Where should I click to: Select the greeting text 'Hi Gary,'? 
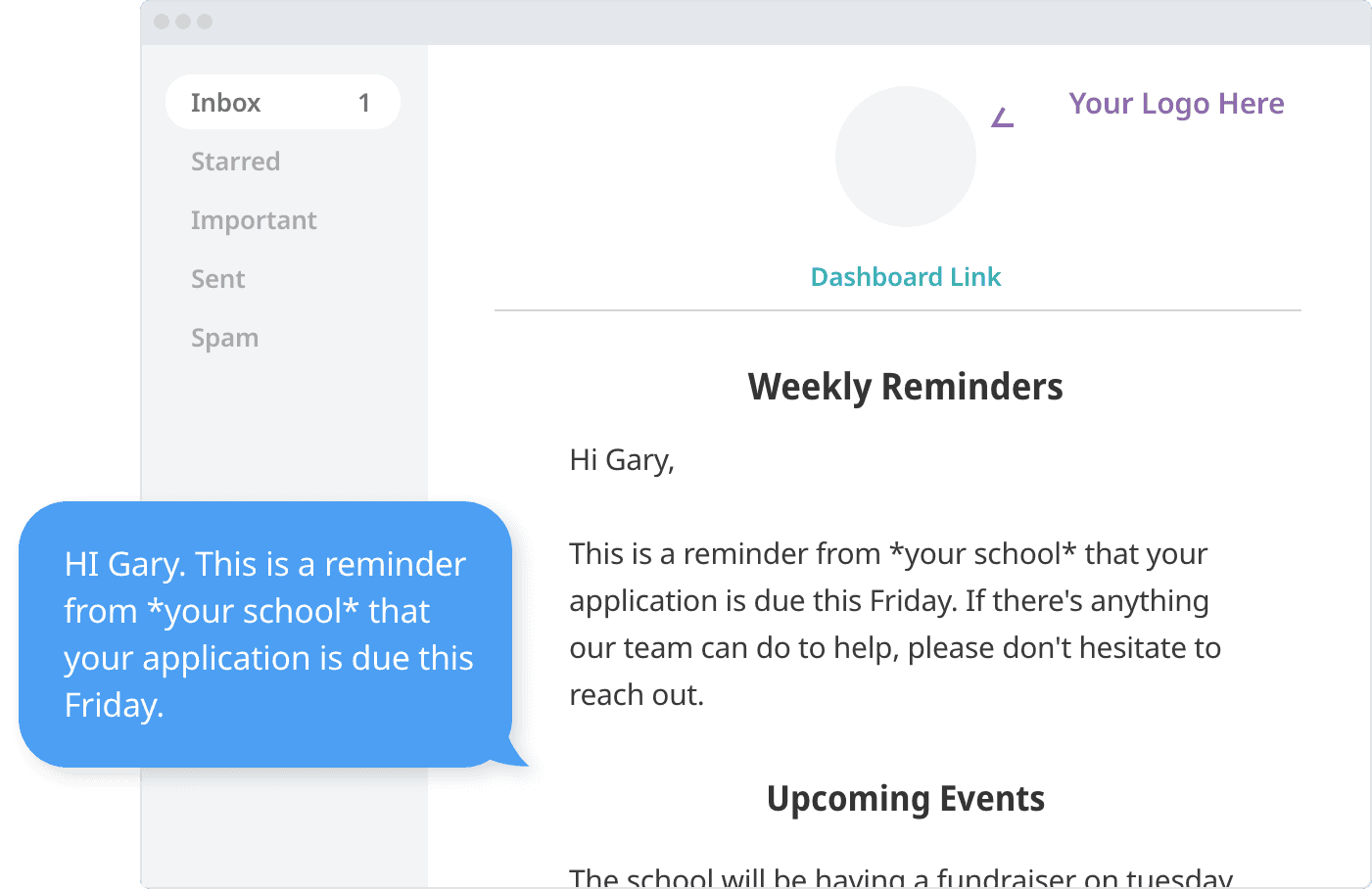(x=622, y=459)
